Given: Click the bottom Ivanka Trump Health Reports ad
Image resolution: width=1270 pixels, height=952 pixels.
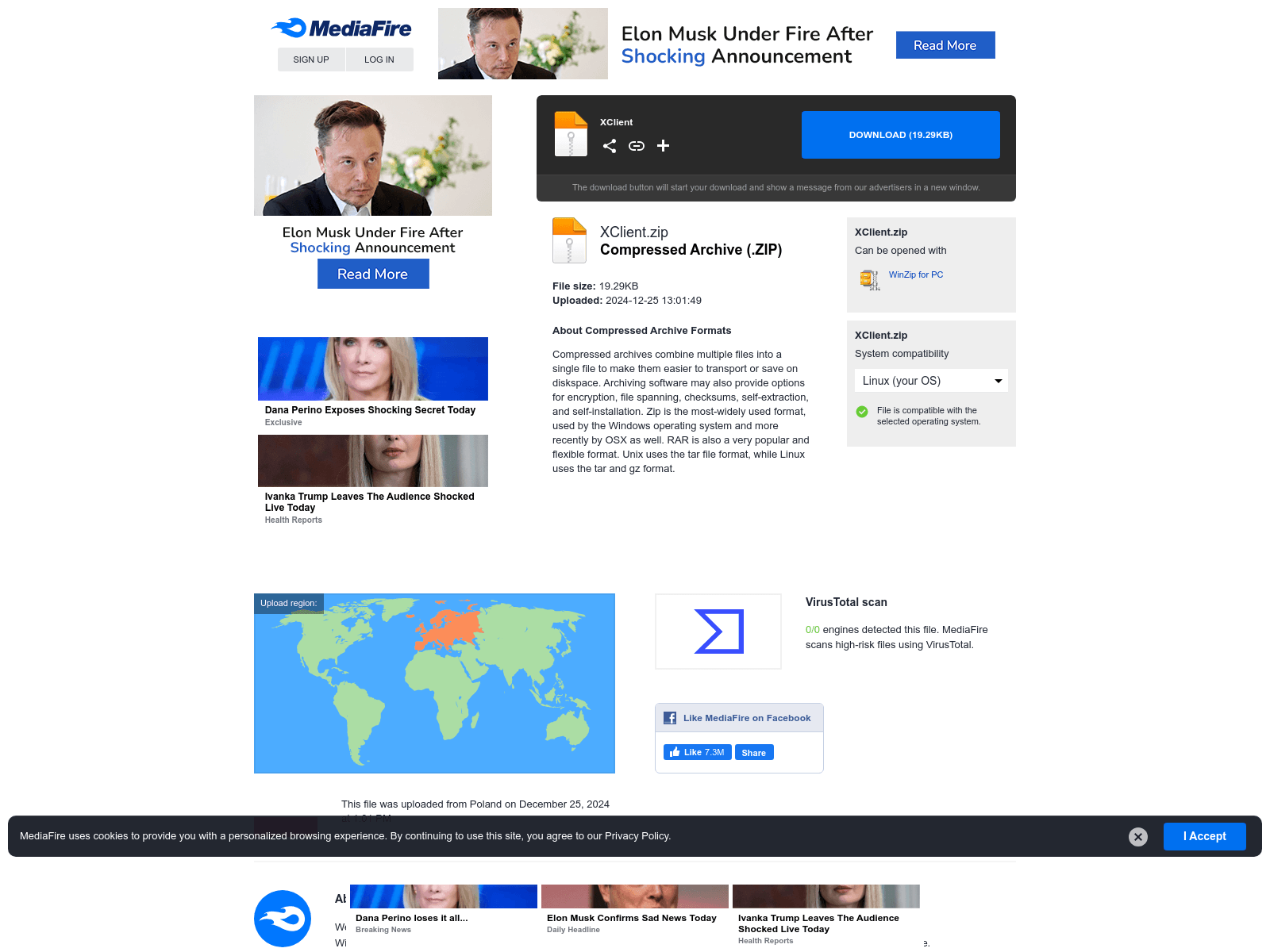Looking at the screenshot, I should tap(825, 915).
